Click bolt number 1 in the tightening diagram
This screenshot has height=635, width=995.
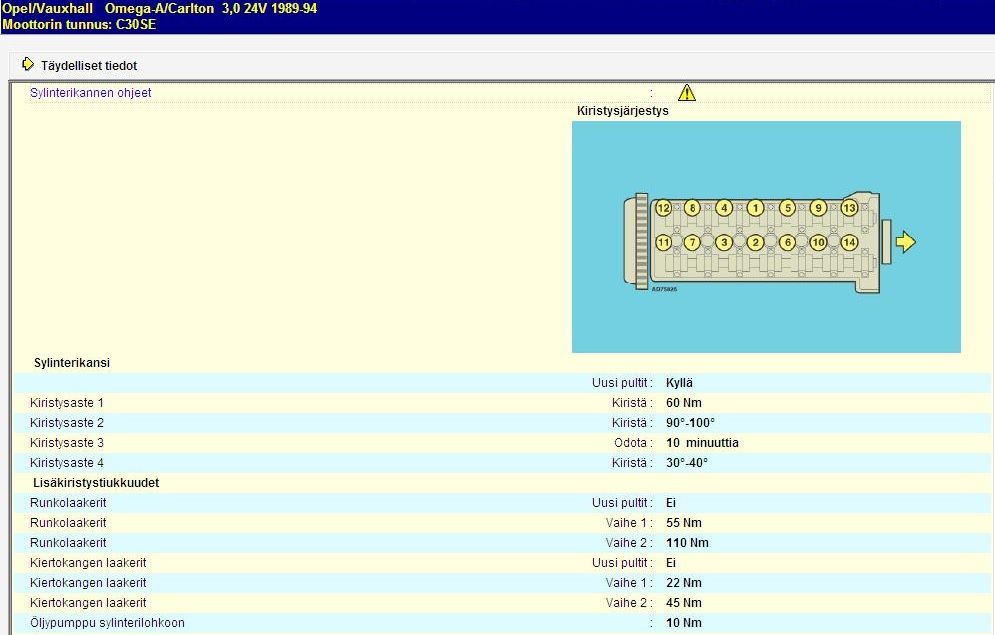pos(755,208)
